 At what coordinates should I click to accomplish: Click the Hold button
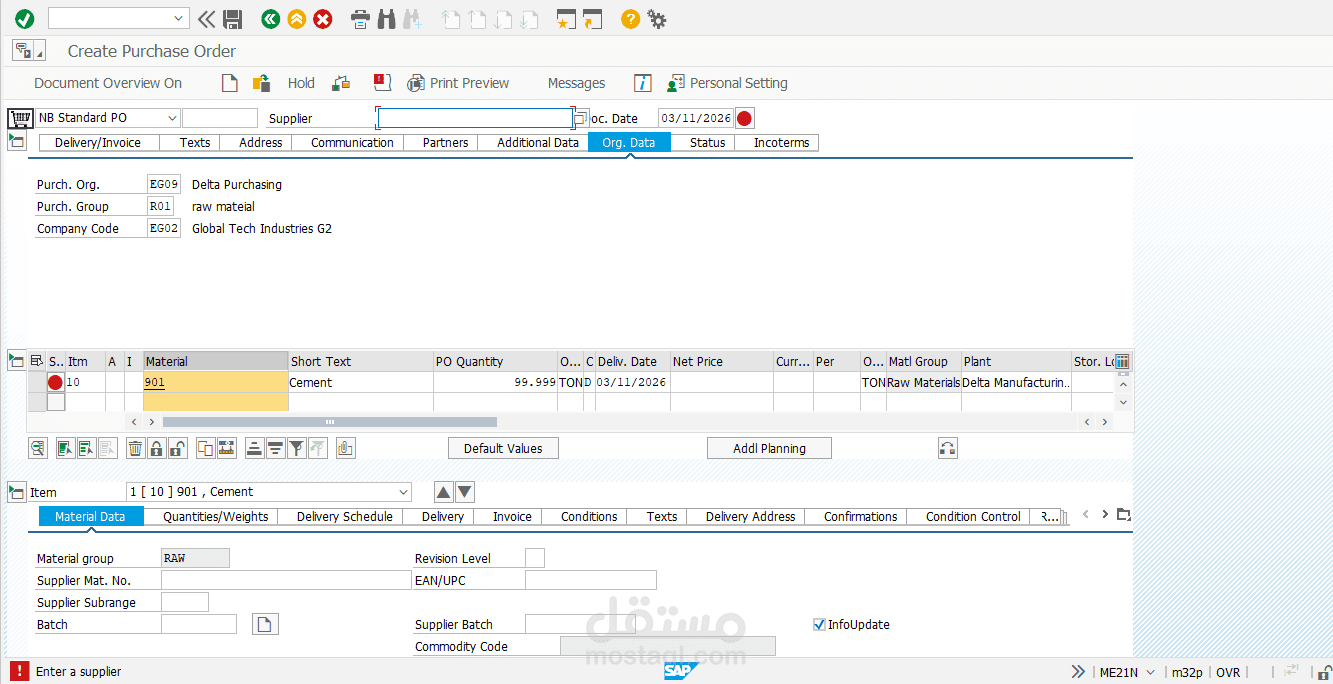click(x=301, y=83)
